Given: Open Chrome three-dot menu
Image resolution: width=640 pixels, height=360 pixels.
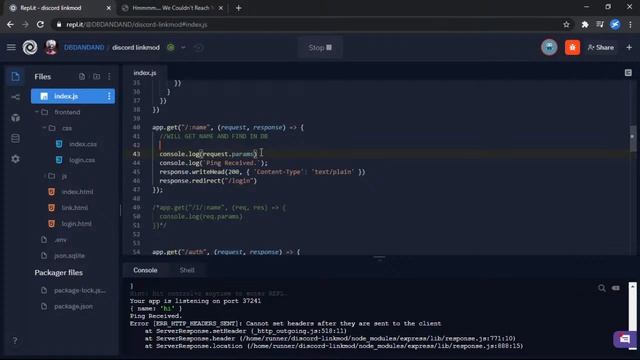Looking at the screenshot, I should (x=631, y=24).
